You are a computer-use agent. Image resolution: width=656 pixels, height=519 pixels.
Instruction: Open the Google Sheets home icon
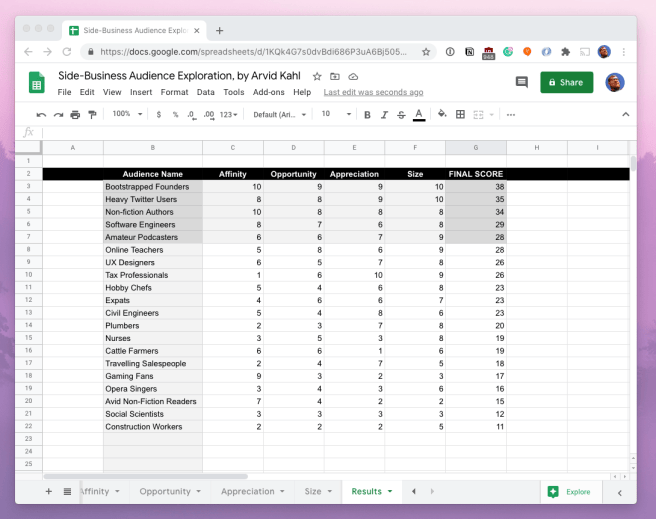(37, 82)
